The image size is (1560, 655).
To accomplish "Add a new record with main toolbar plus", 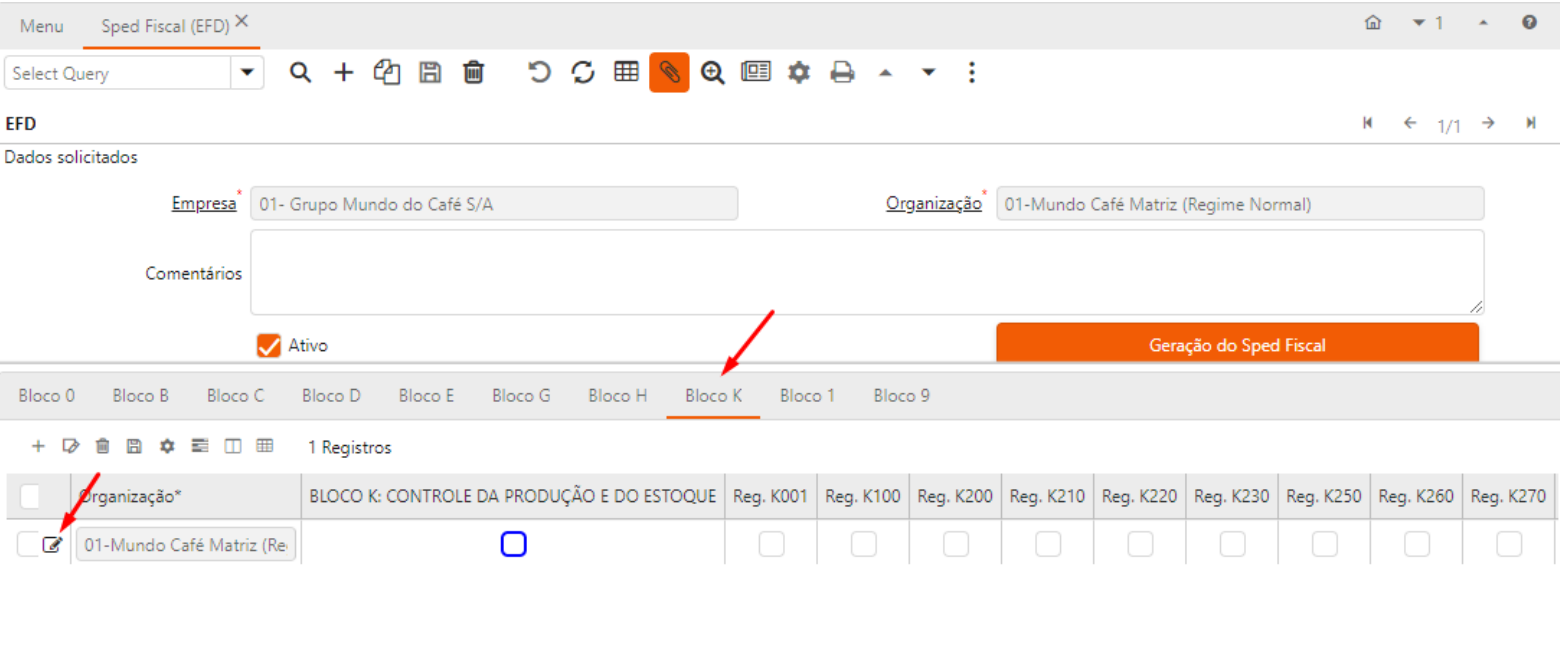I will point(344,73).
